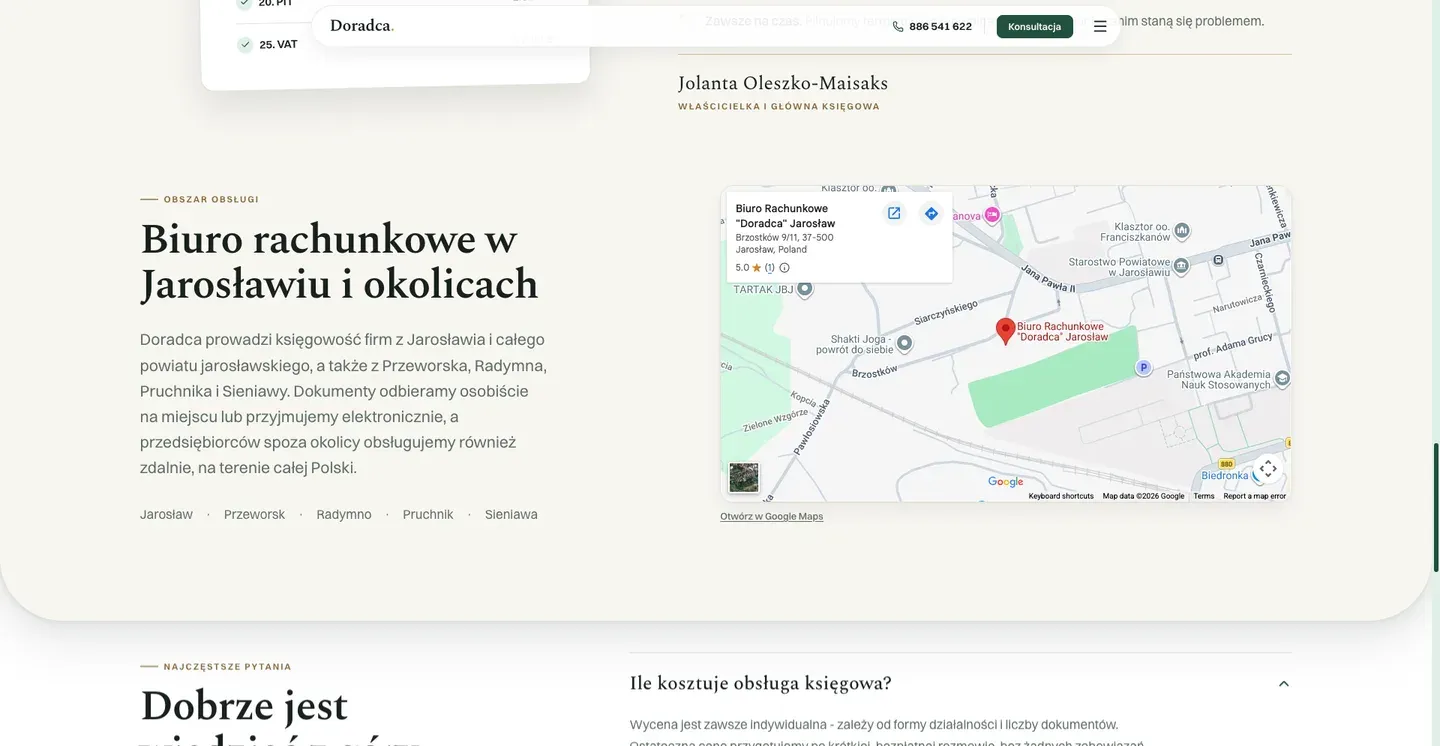Open Keyboard shortcuts on map
The width and height of the screenshot is (1440, 746).
tap(1061, 496)
